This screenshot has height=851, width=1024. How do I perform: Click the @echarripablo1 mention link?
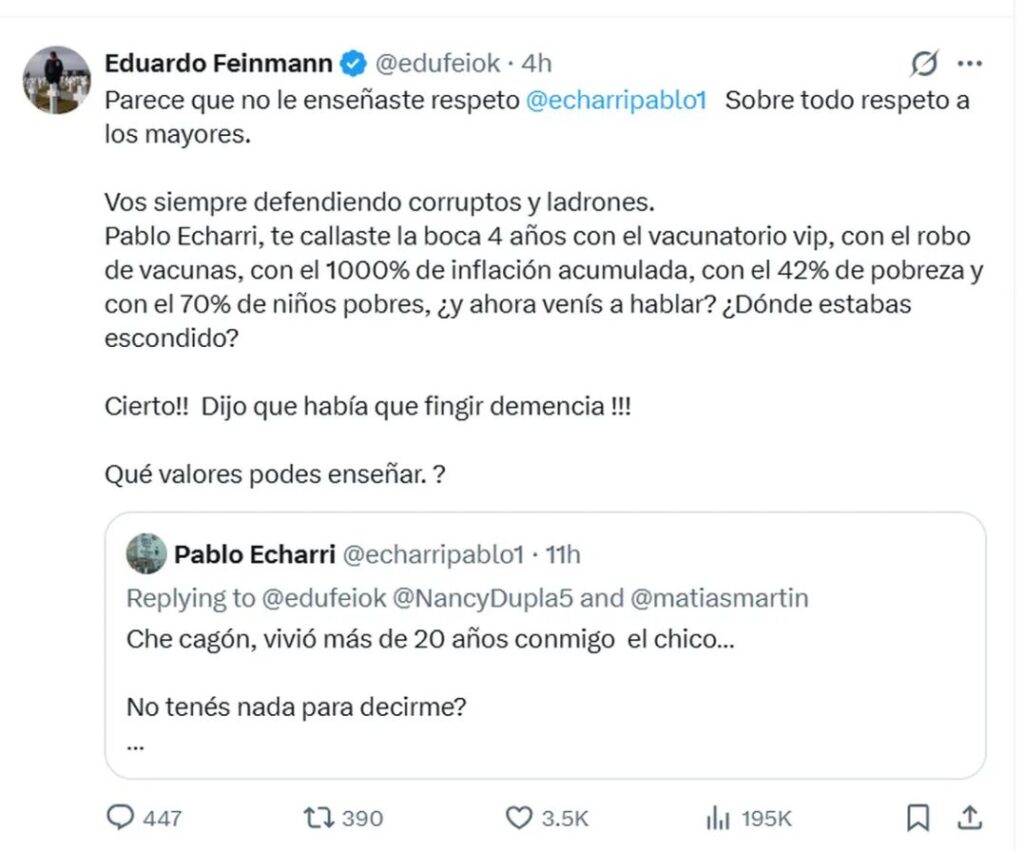click(x=616, y=101)
